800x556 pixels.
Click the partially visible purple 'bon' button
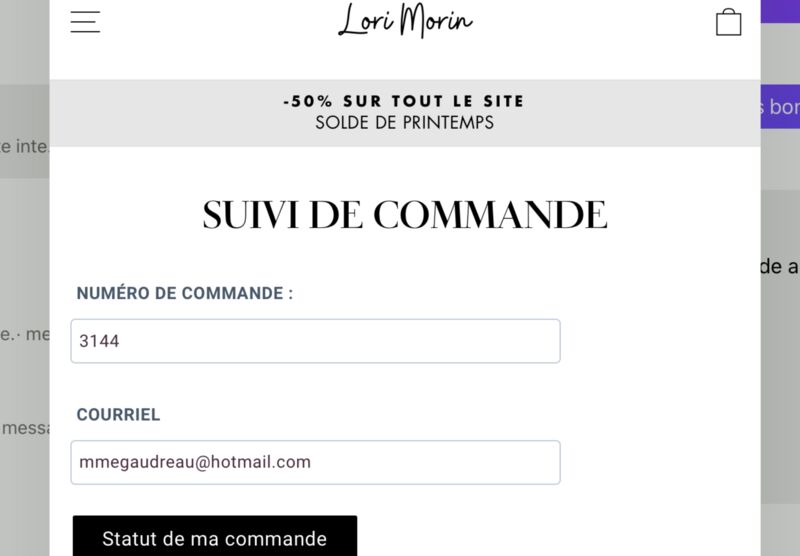pos(780,107)
